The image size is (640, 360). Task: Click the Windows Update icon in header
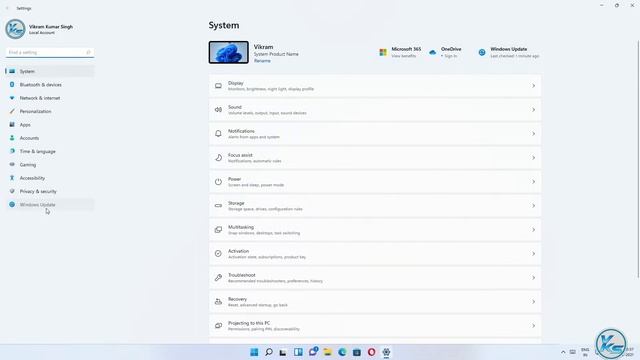482,52
